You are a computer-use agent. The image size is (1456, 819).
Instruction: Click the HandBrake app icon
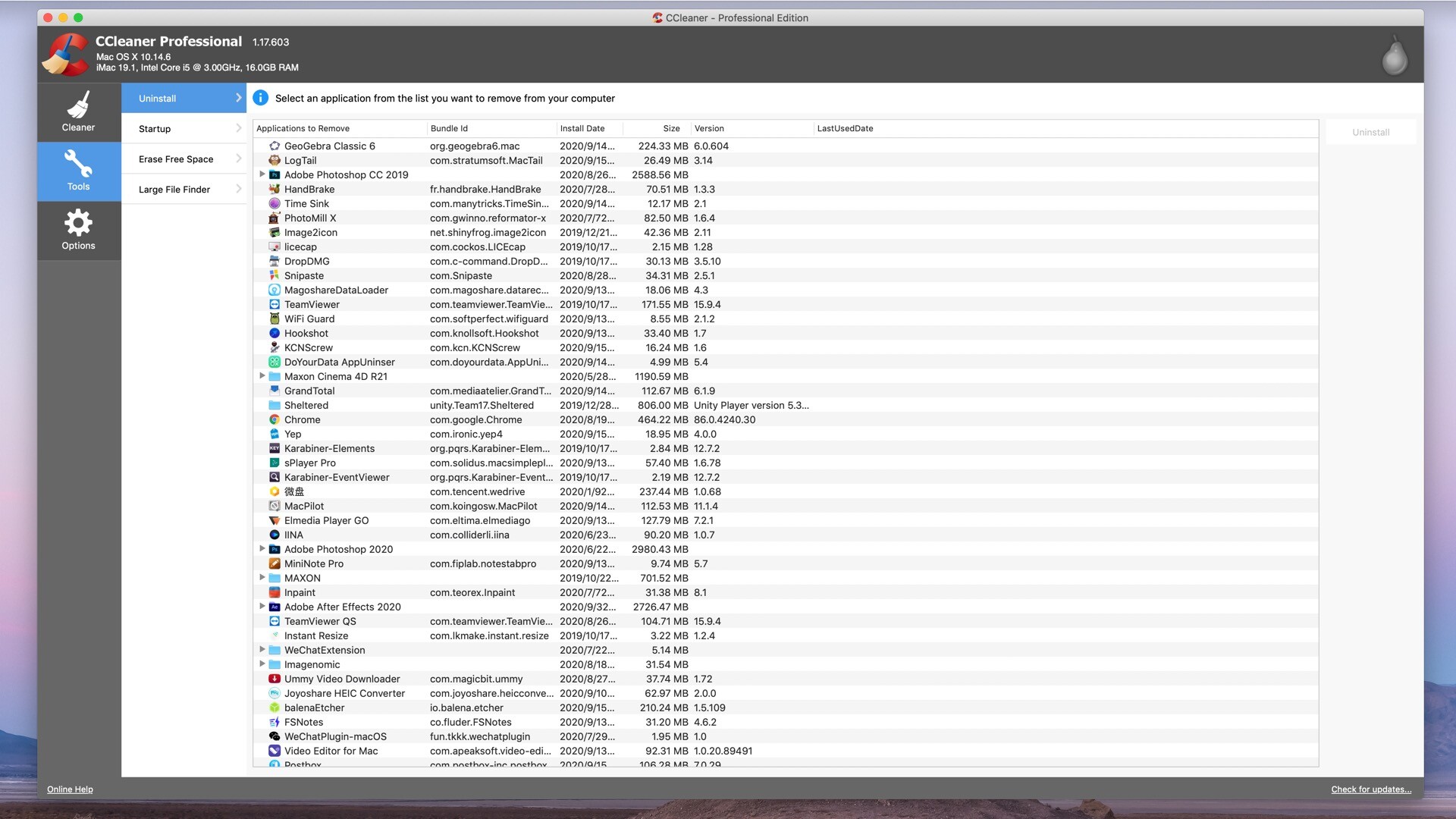tap(275, 189)
